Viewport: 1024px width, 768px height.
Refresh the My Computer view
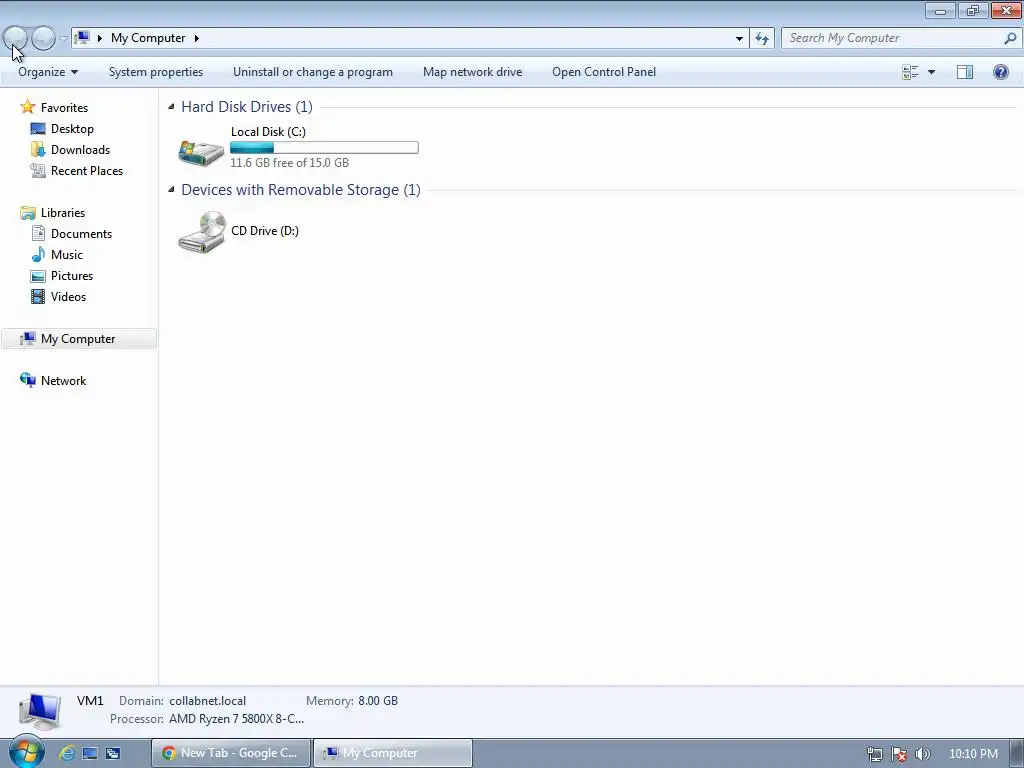[761, 39]
